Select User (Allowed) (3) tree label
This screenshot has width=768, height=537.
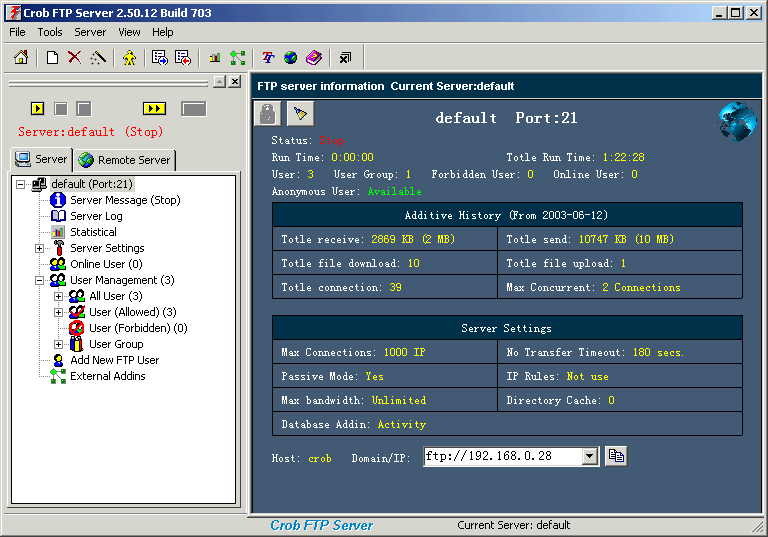tap(133, 312)
